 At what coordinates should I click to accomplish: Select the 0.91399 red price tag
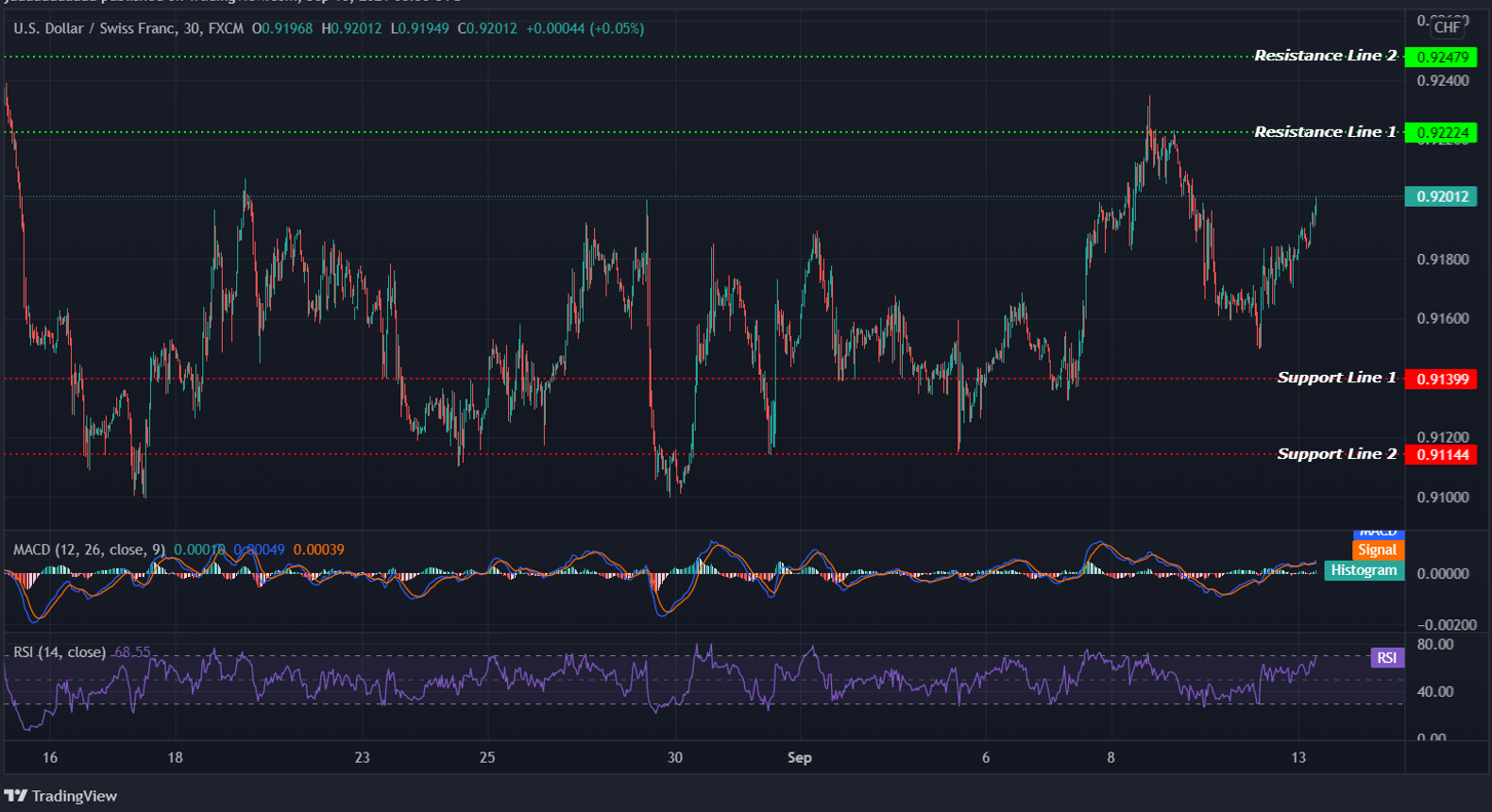click(x=1441, y=379)
